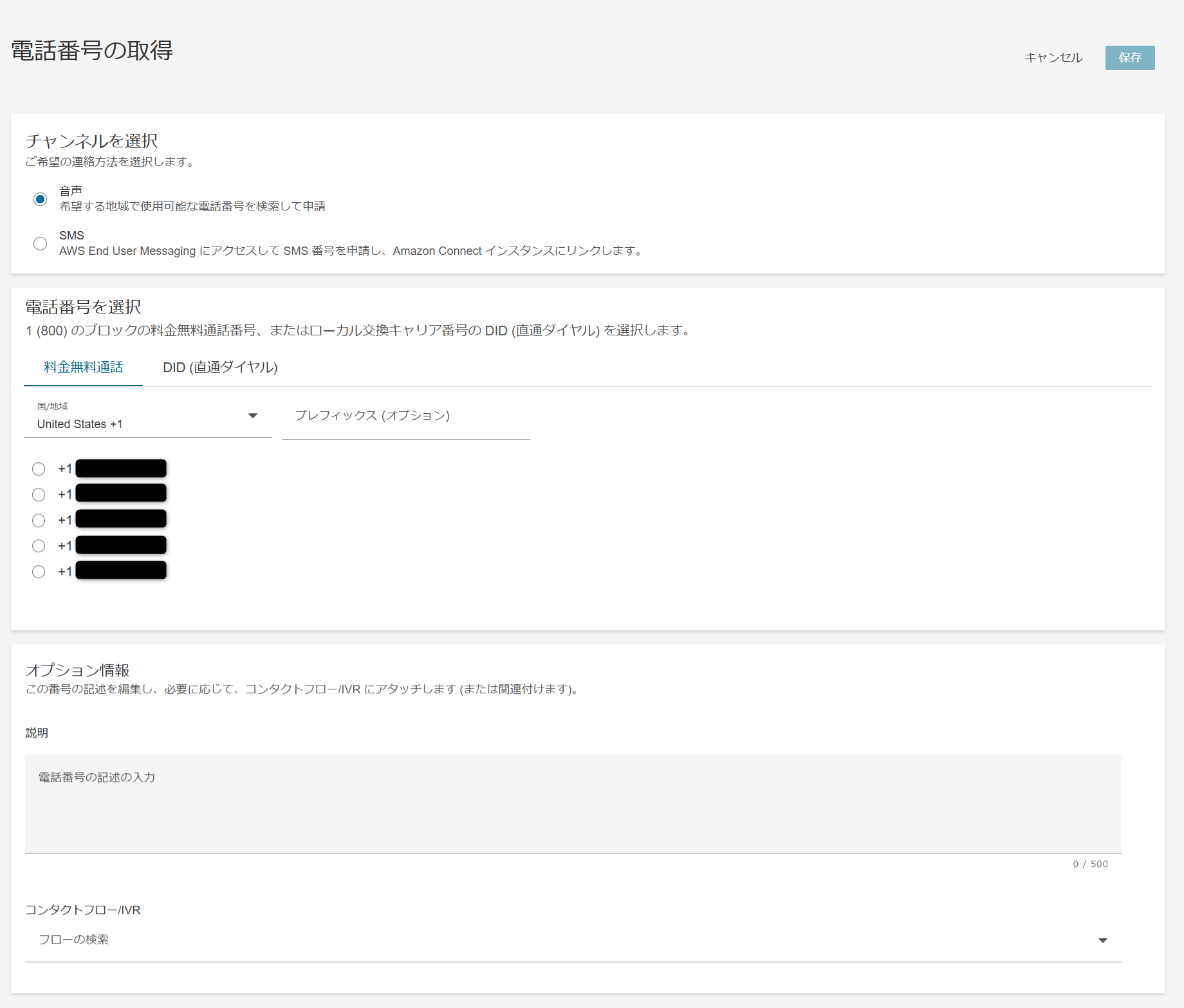Select the third +1 phone number option
The image size is (1184, 1008).
(39, 520)
